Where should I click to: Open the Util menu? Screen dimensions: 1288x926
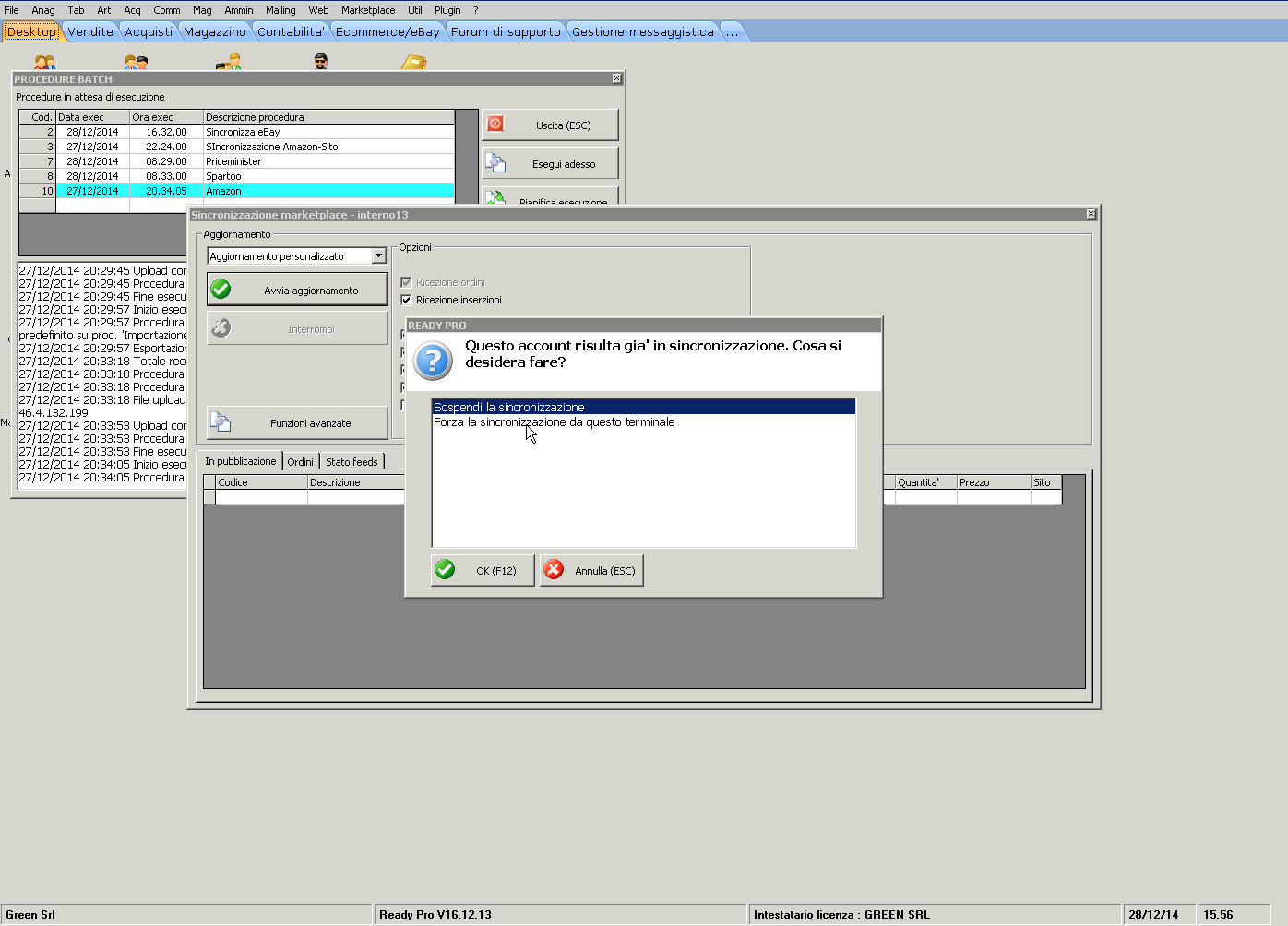tap(415, 10)
